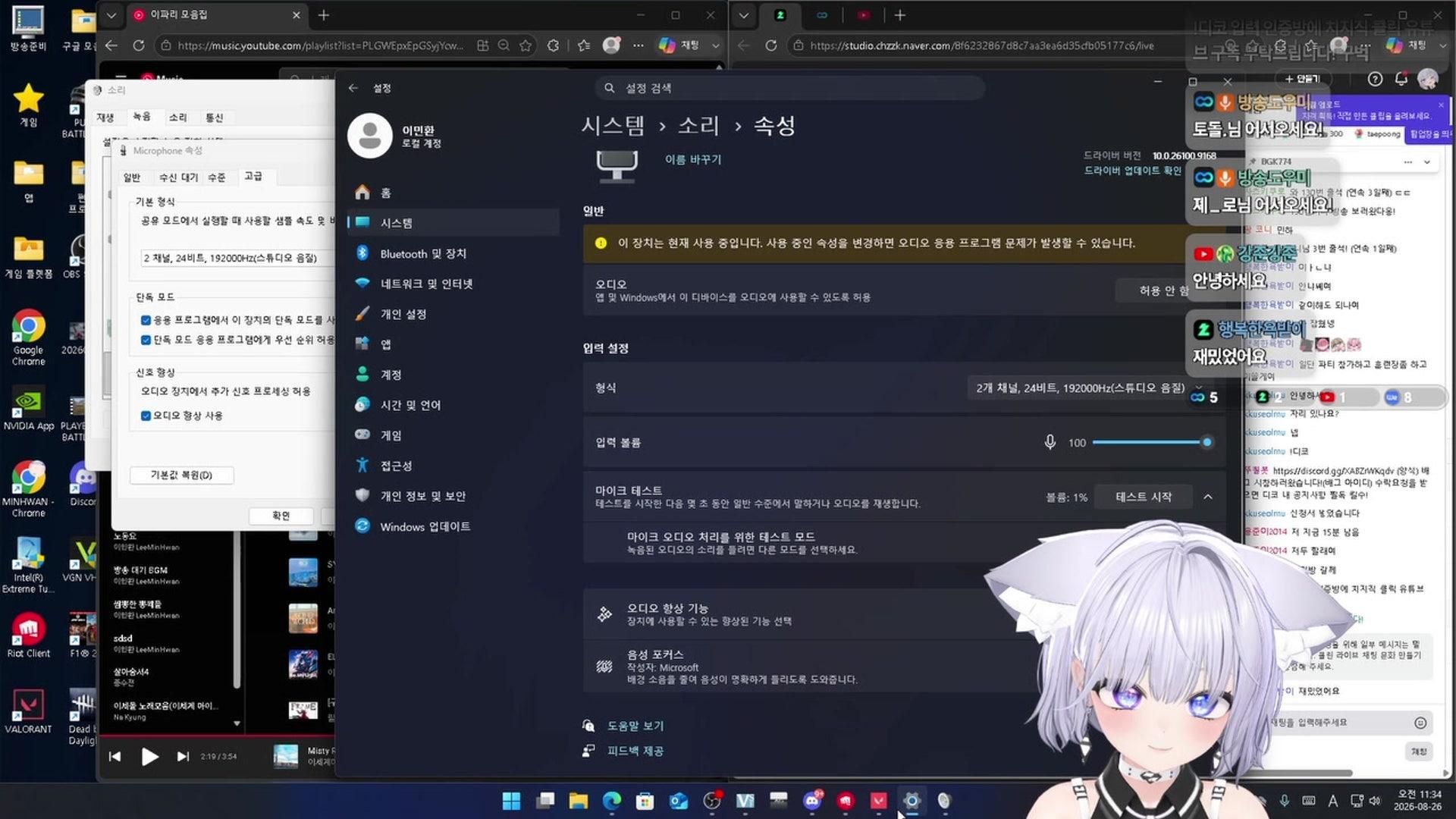Skip to next track in YouTube Music
Image resolution: width=1456 pixels, height=819 pixels.
[x=183, y=756]
